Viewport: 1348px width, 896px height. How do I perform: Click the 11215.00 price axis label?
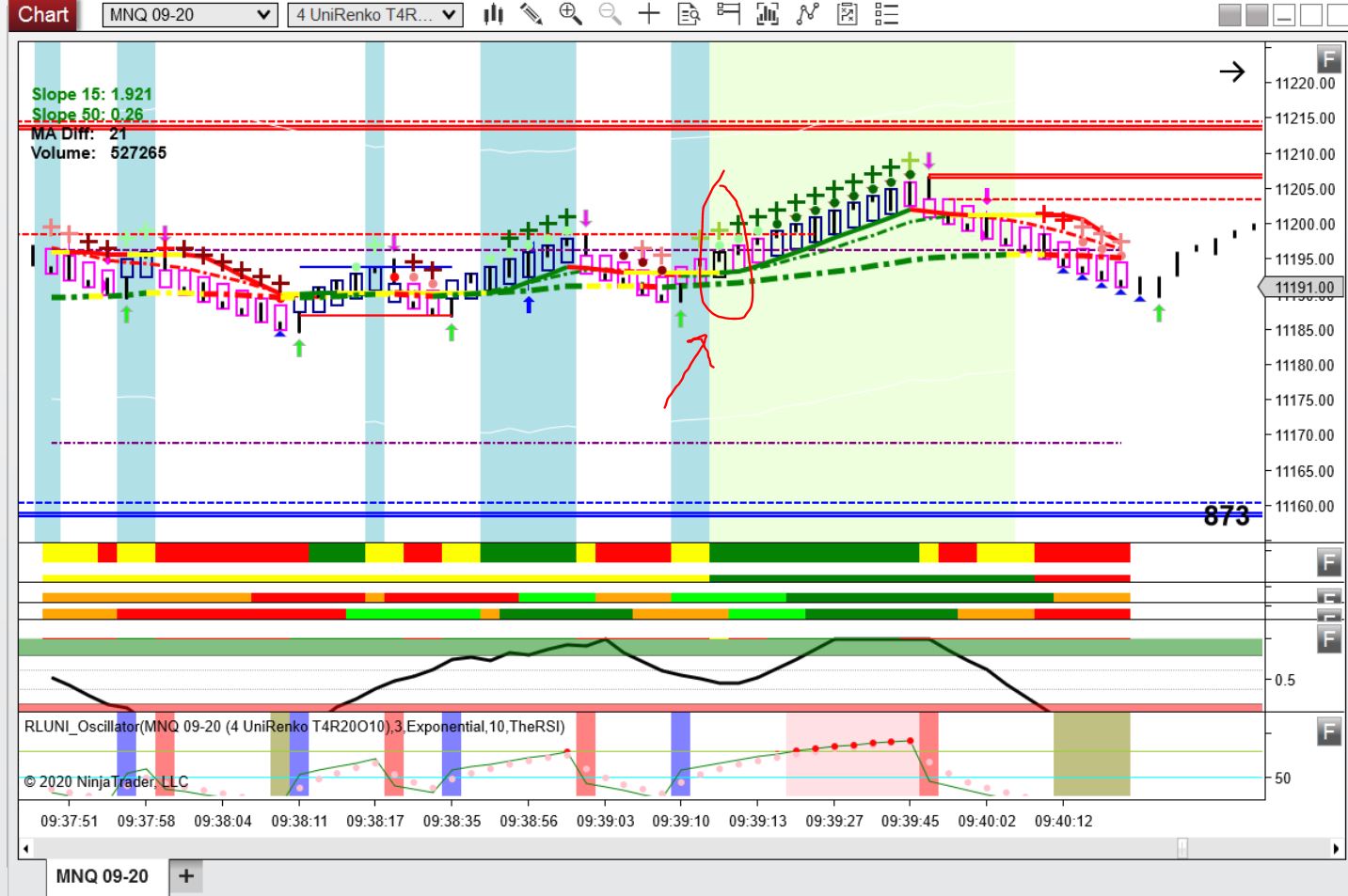click(x=1305, y=118)
